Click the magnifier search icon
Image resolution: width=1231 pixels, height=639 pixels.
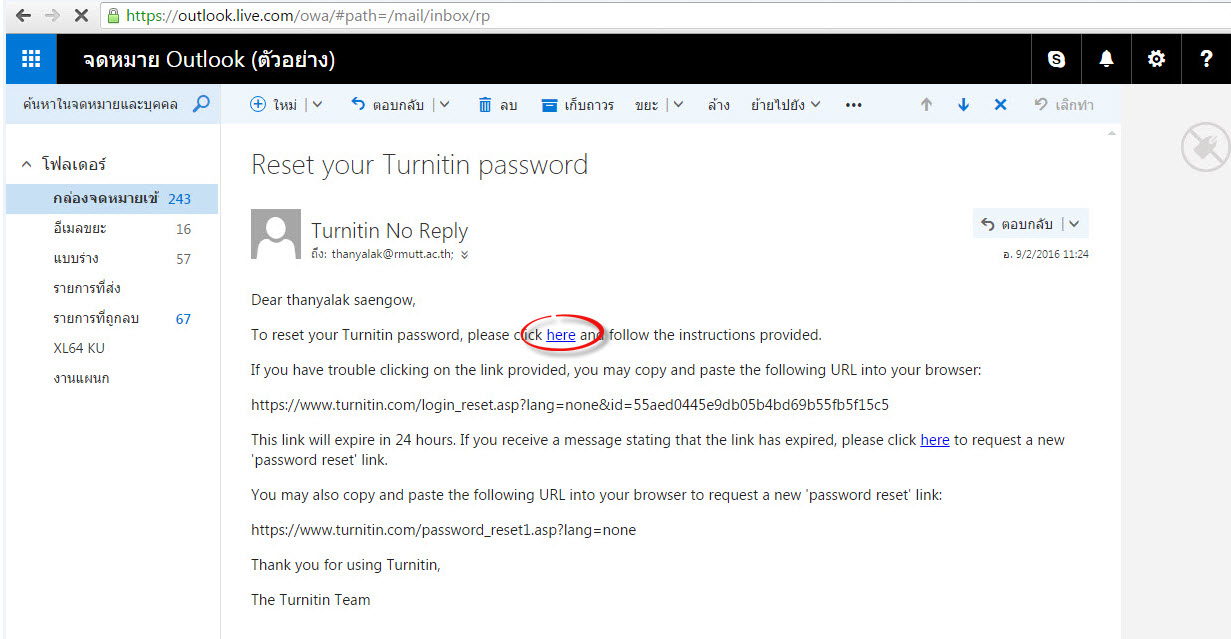[201, 104]
